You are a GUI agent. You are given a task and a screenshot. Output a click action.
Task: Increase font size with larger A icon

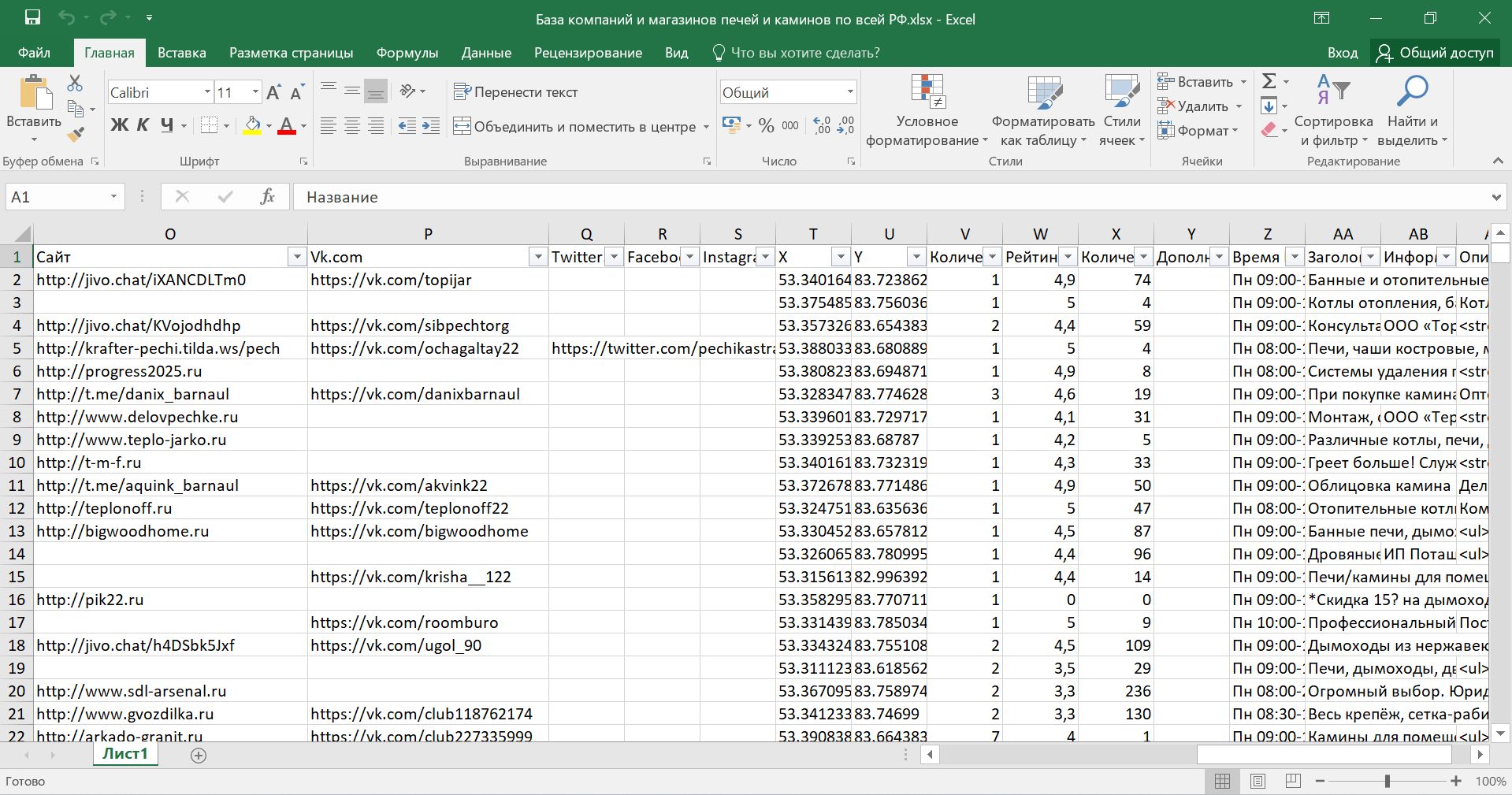[x=273, y=93]
